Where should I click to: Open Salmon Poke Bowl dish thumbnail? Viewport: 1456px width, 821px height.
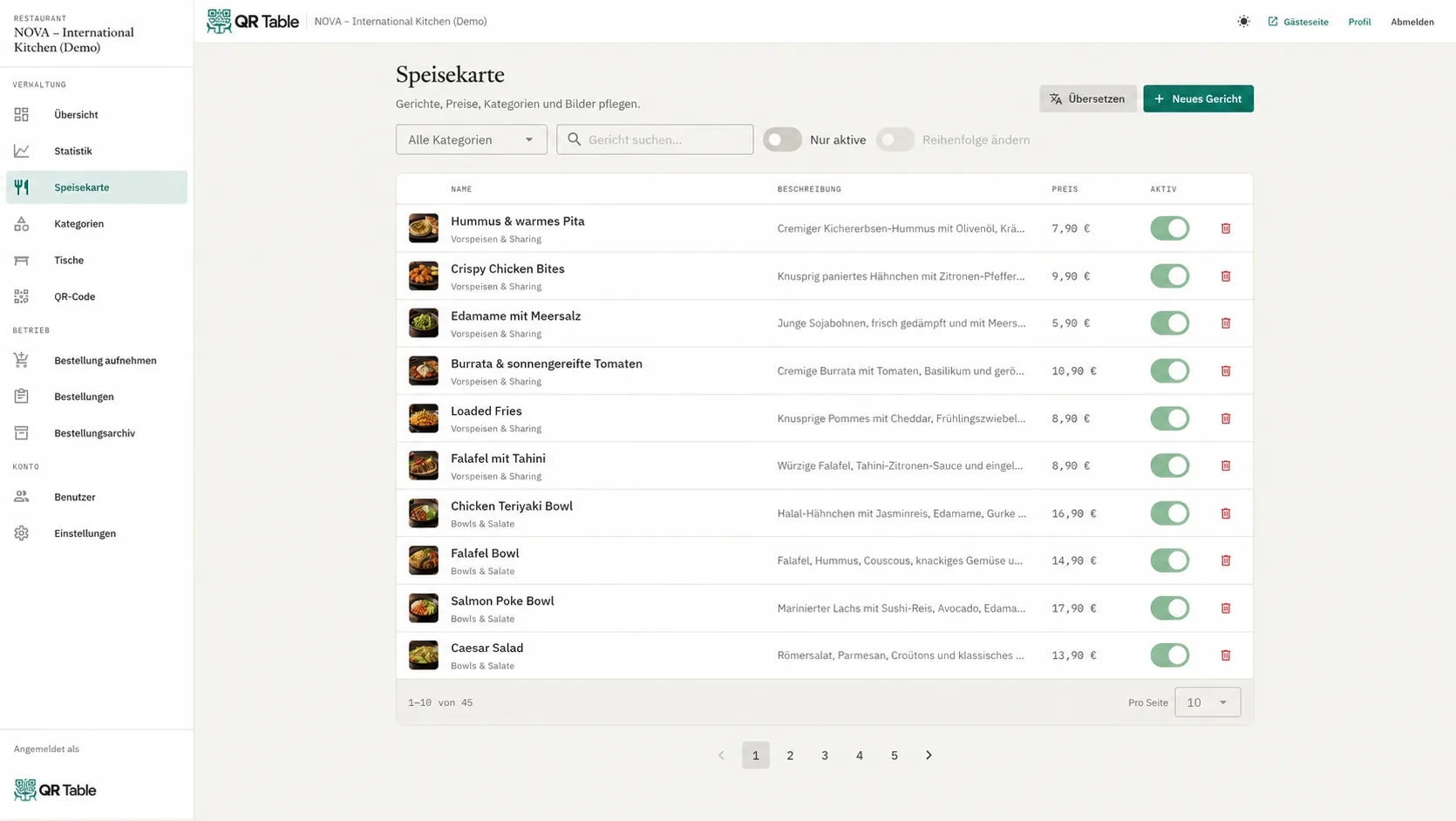click(x=424, y=607)
